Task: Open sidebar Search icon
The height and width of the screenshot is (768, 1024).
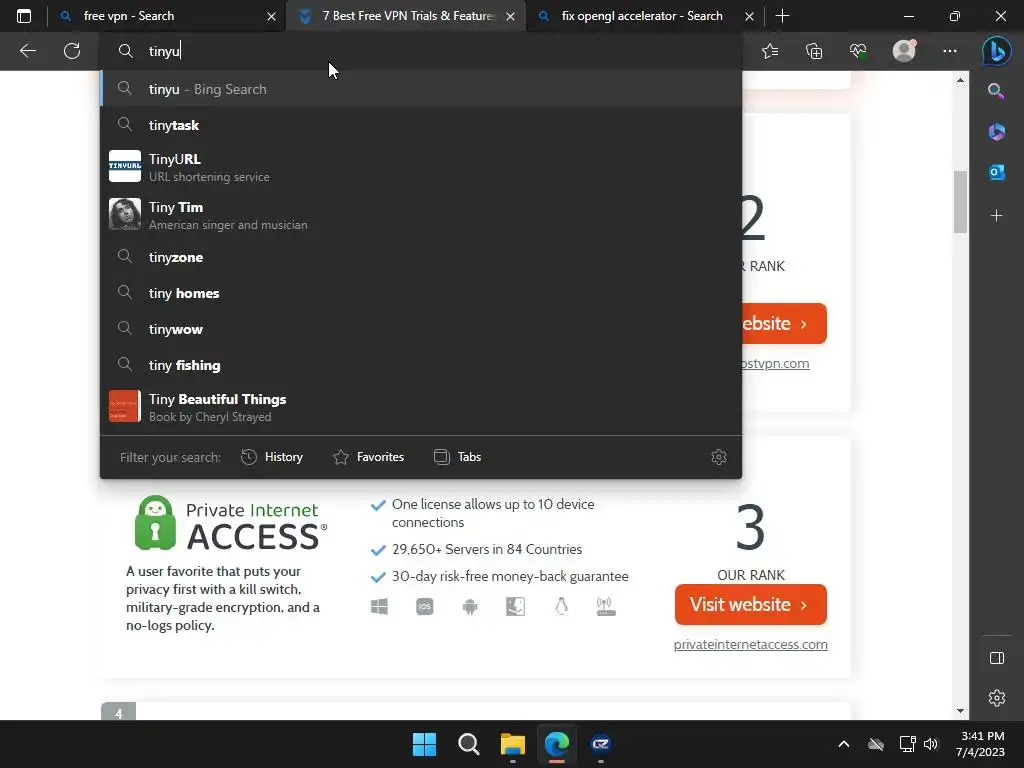Action: click(996, 91)
